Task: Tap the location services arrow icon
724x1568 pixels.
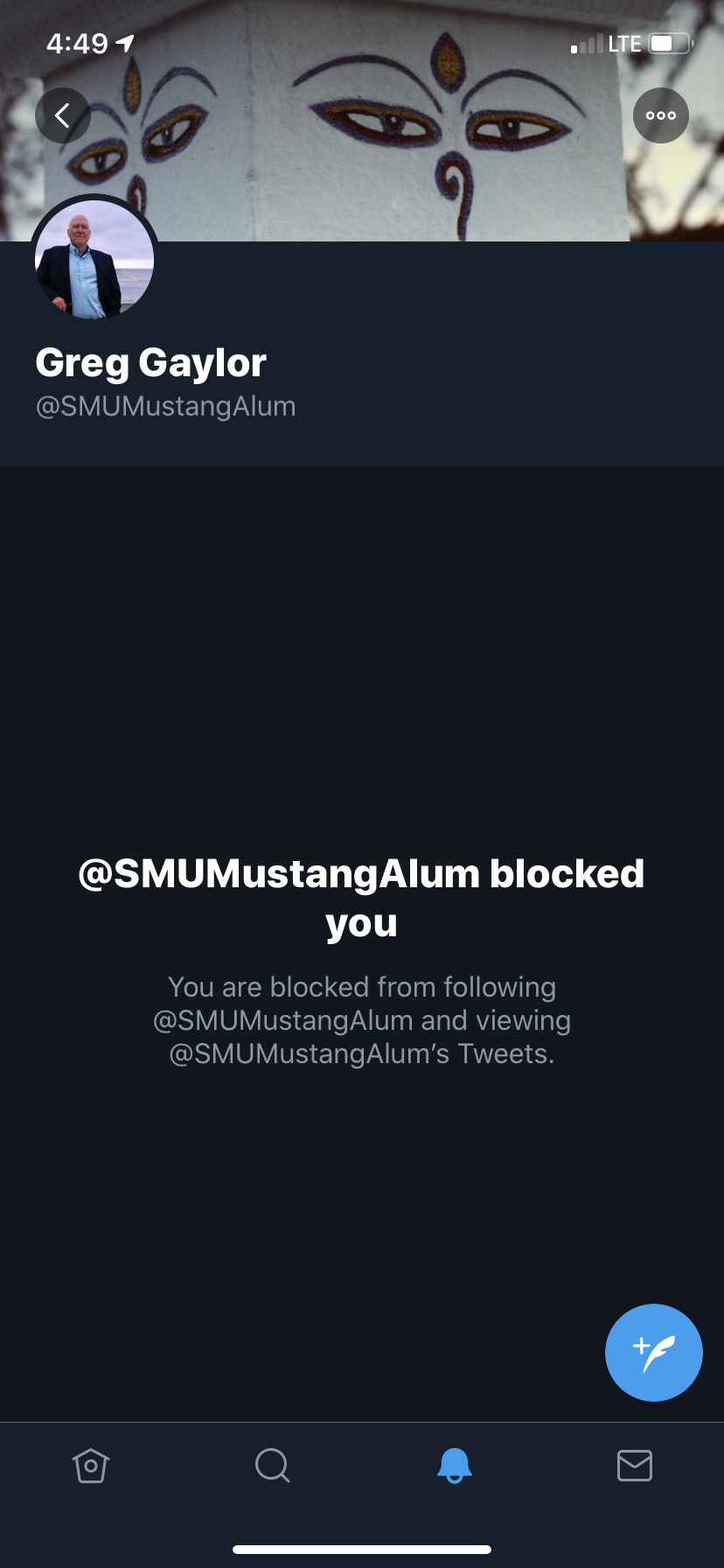Action: pyautogui.click(x=126, y=43)
